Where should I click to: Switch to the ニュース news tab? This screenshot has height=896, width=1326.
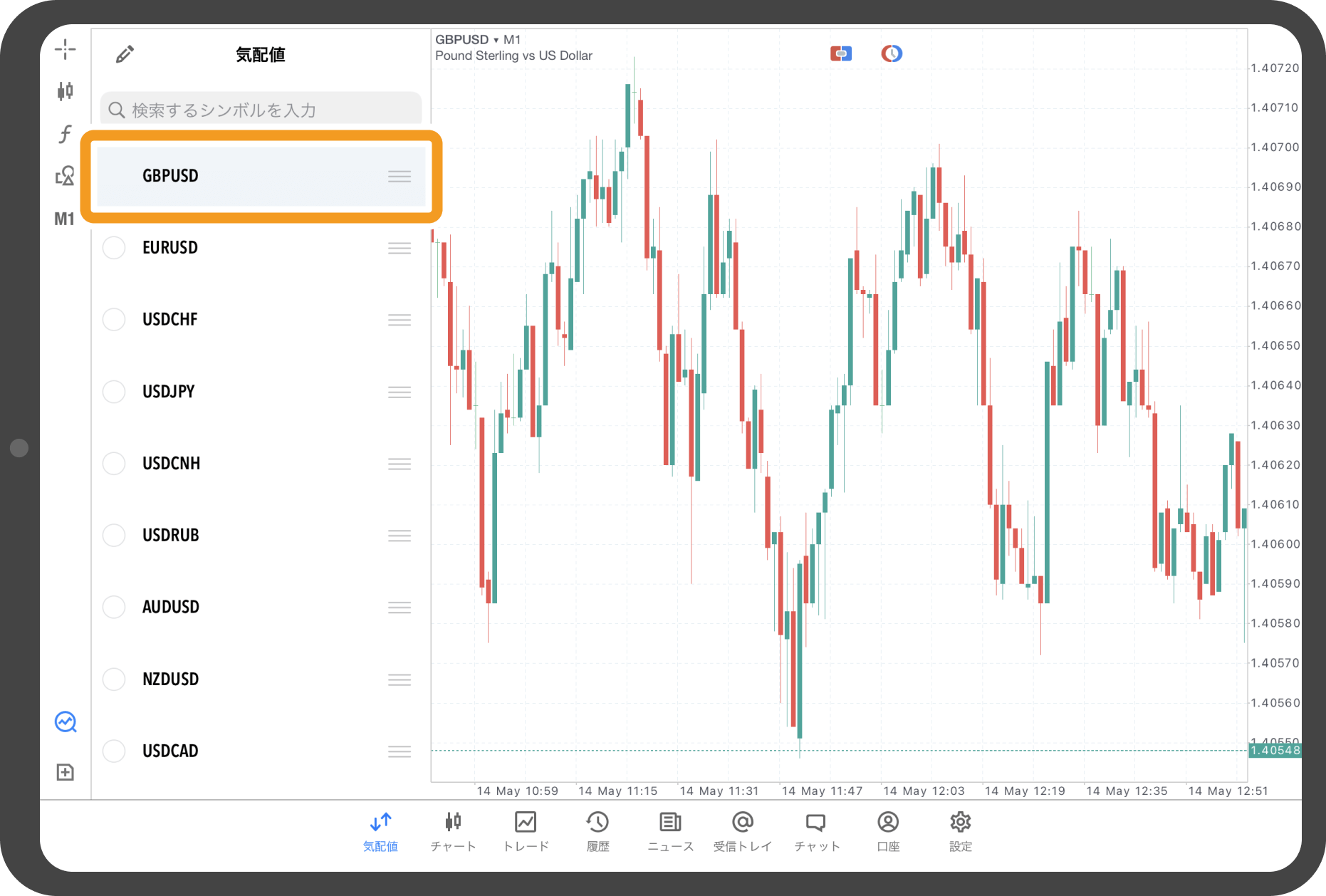(x=670, y=831)
